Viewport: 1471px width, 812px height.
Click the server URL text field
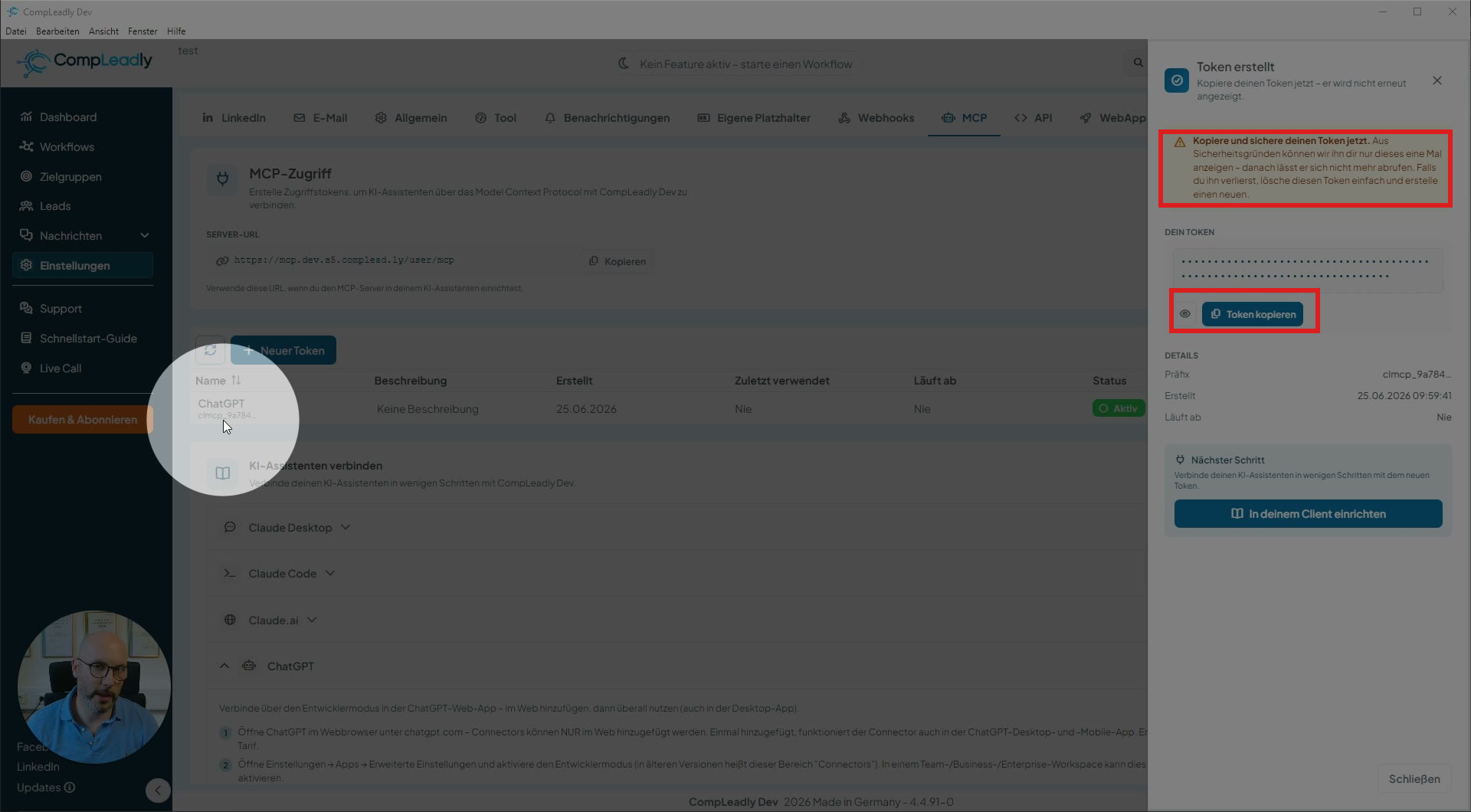(391, 261)
